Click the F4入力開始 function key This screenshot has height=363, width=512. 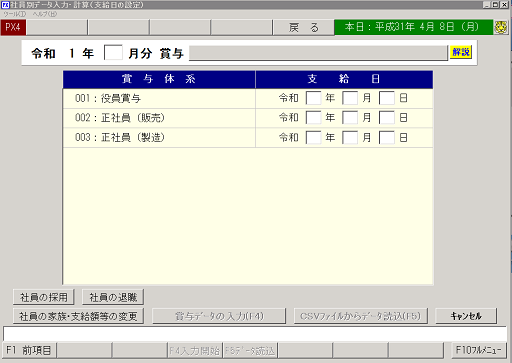(195, 350)
